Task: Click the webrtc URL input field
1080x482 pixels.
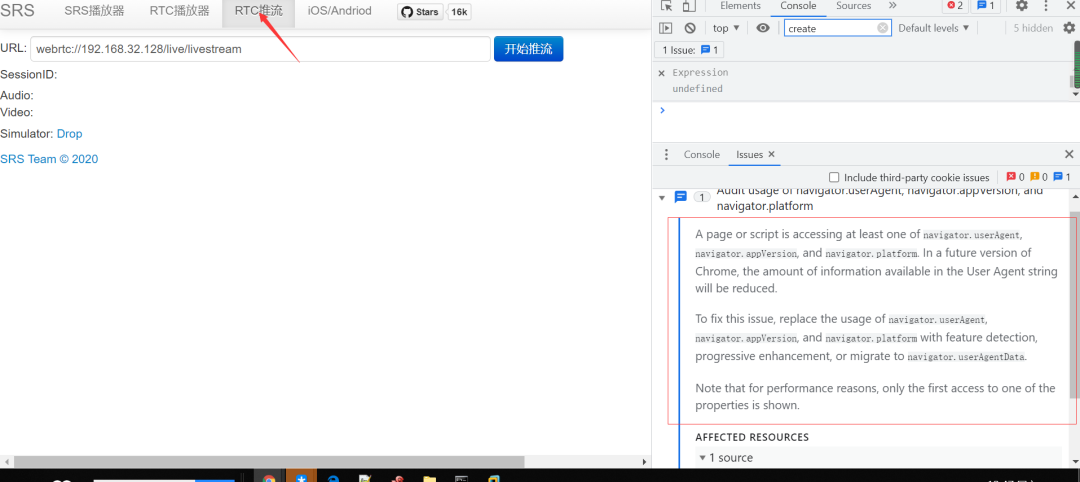Action: pyautogui.click(x=260, y=49)
